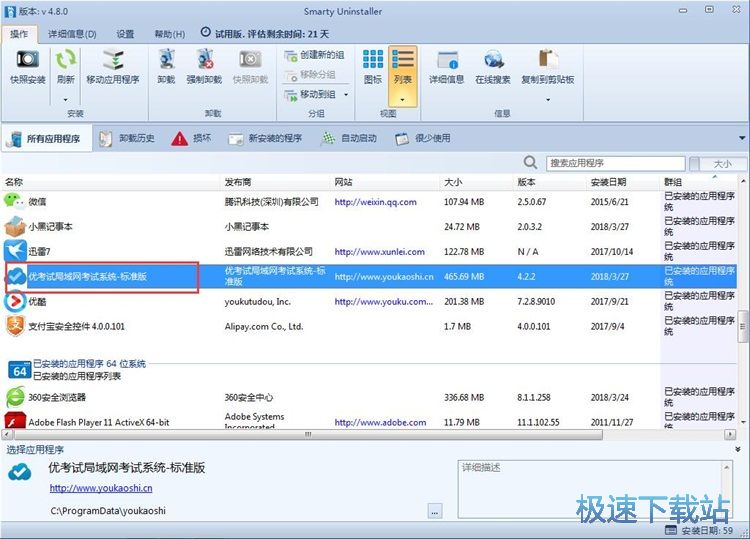This screenshot has width=750, height=539.
Task: Click the 快照安装 snapshot install icon
Action: pyautogui.click(x=27, y=65)
